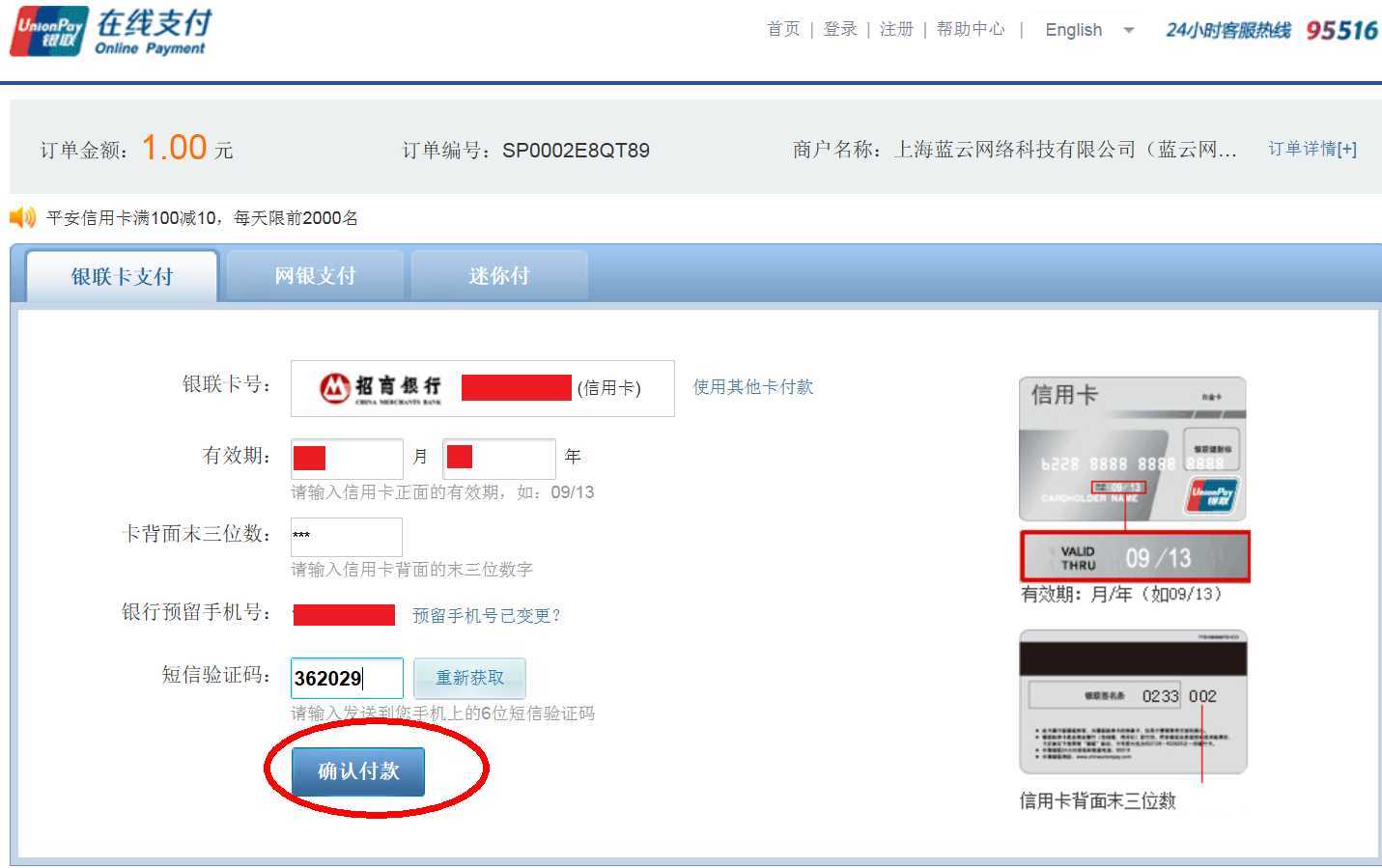1382x868 pixels.
Task: Select English language option
Action: pos(1073,30)
